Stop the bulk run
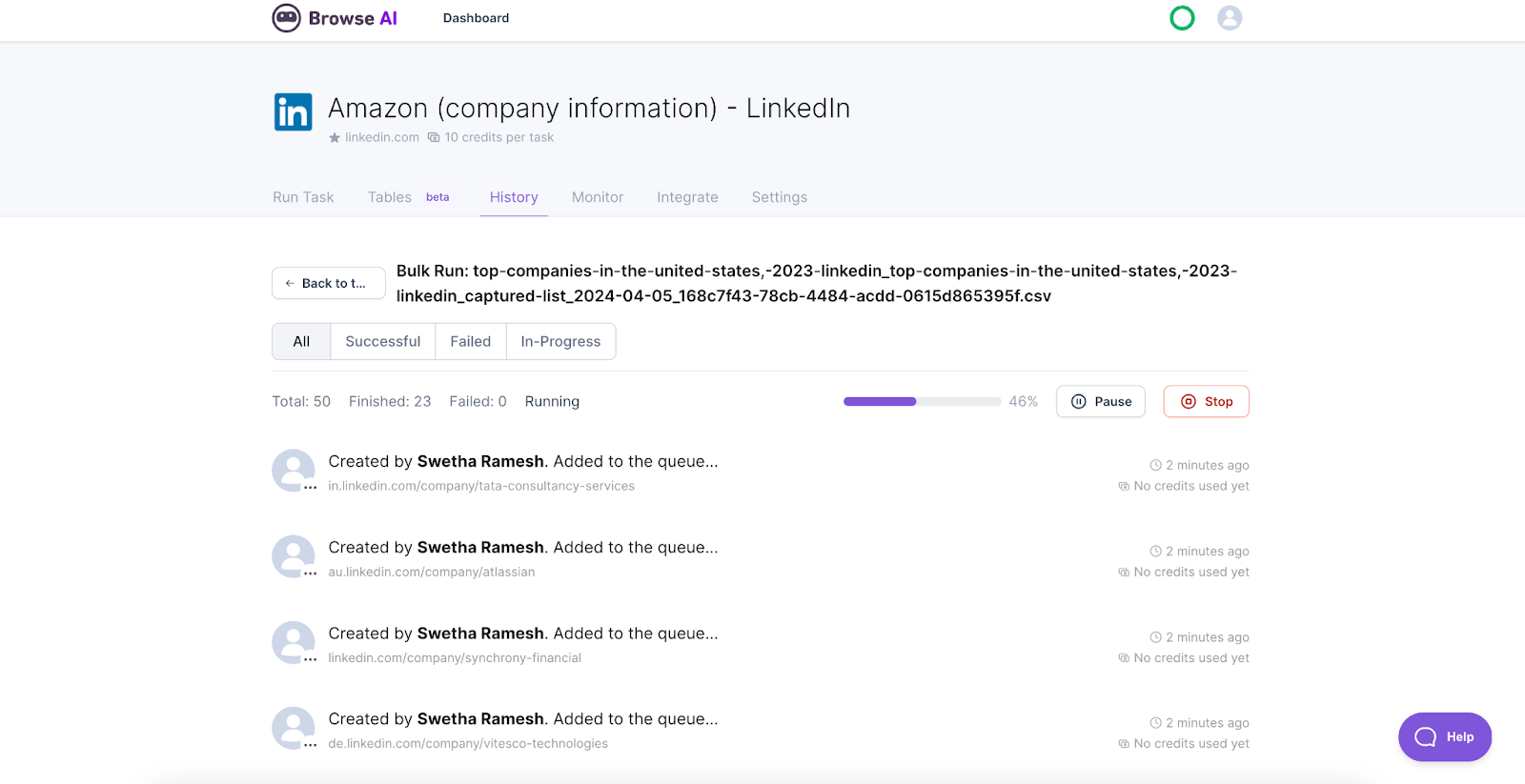The image size is (1525, 784). point(1206,401)
